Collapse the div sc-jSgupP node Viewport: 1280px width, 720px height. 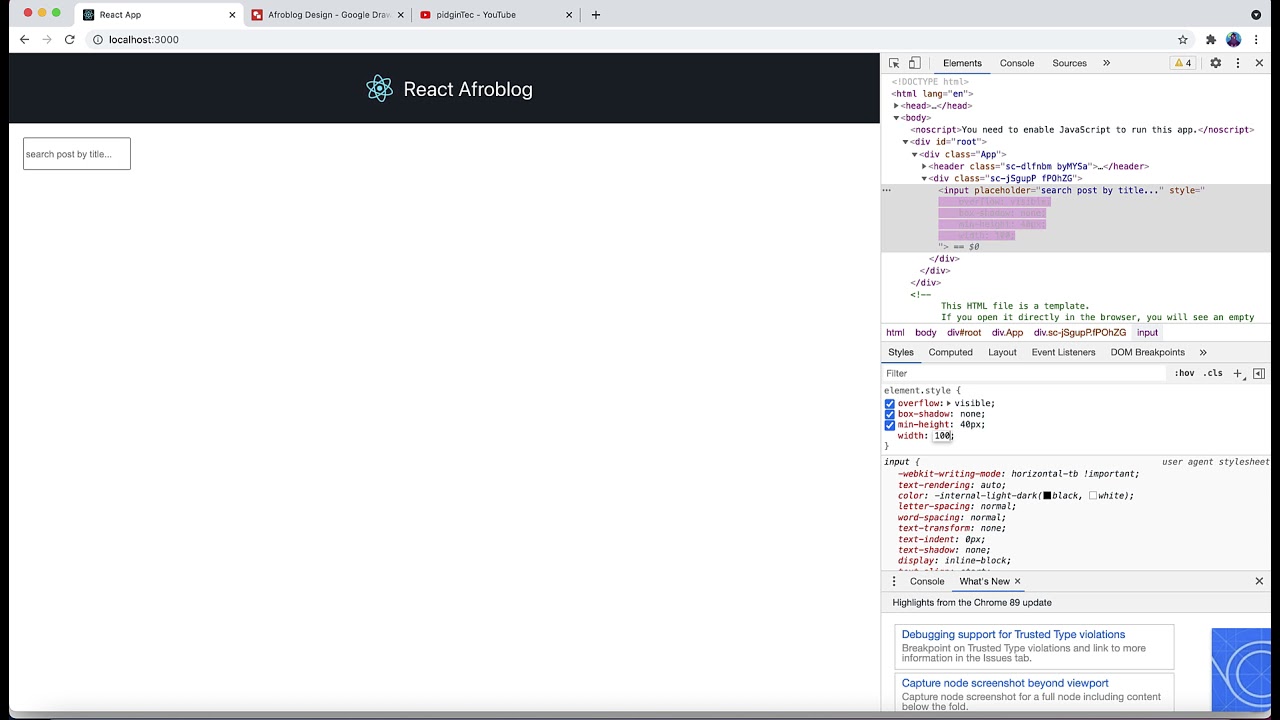tap(924, 179)
